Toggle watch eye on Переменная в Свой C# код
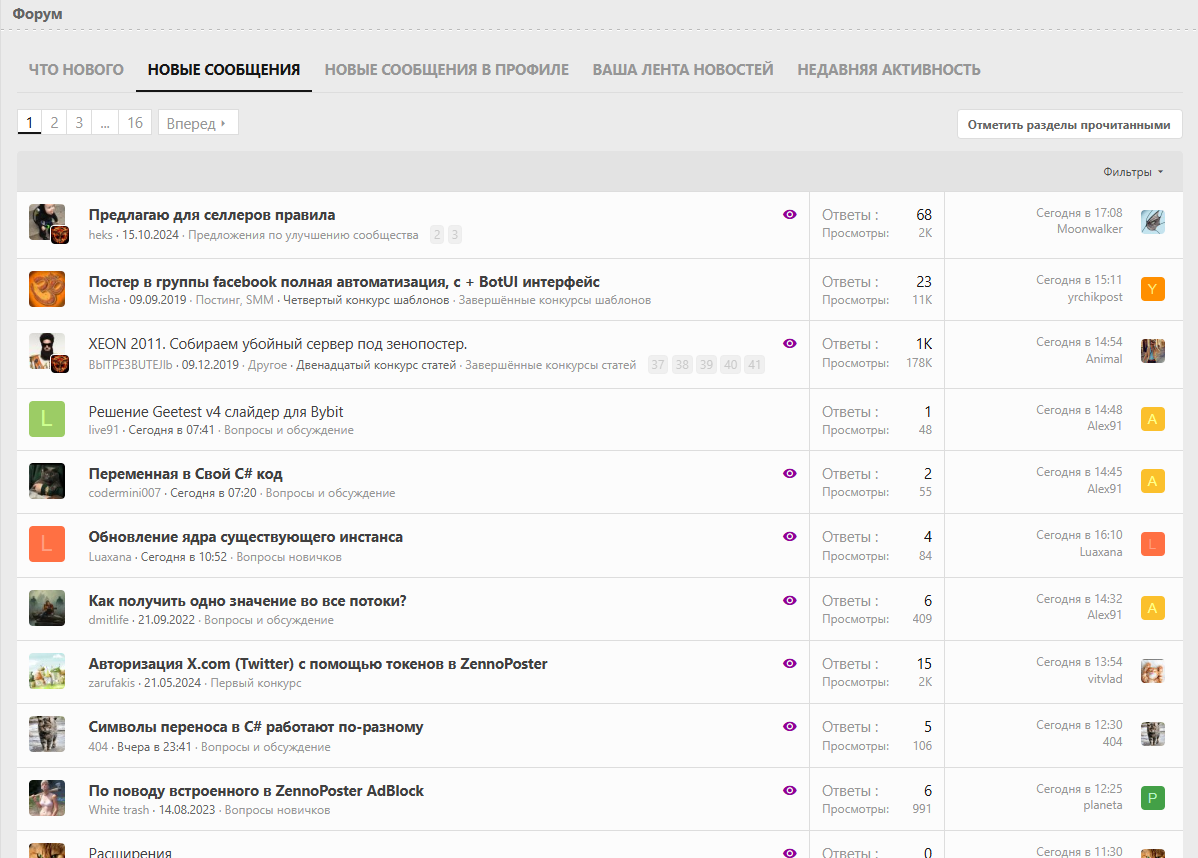The height and width of the screenshot is (858, 1198). coord(790,473)
